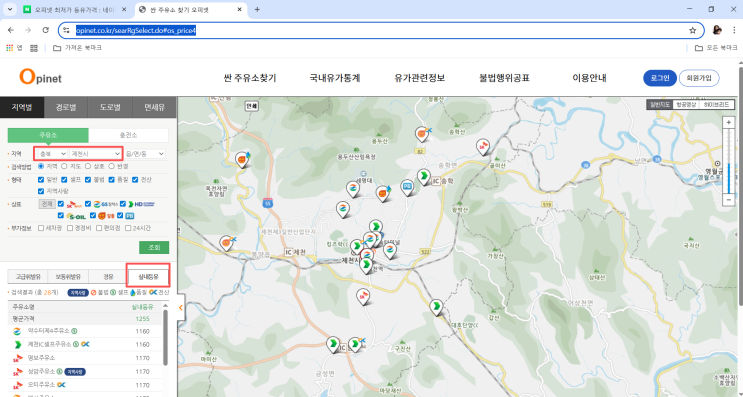Click the GS marker below 세명대 left side
Viewport: 743px width, 397px height.
(x=343, y=209)
